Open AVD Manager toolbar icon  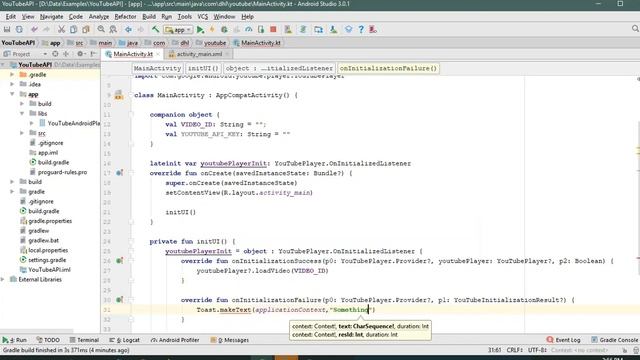[x=288, y=29]
